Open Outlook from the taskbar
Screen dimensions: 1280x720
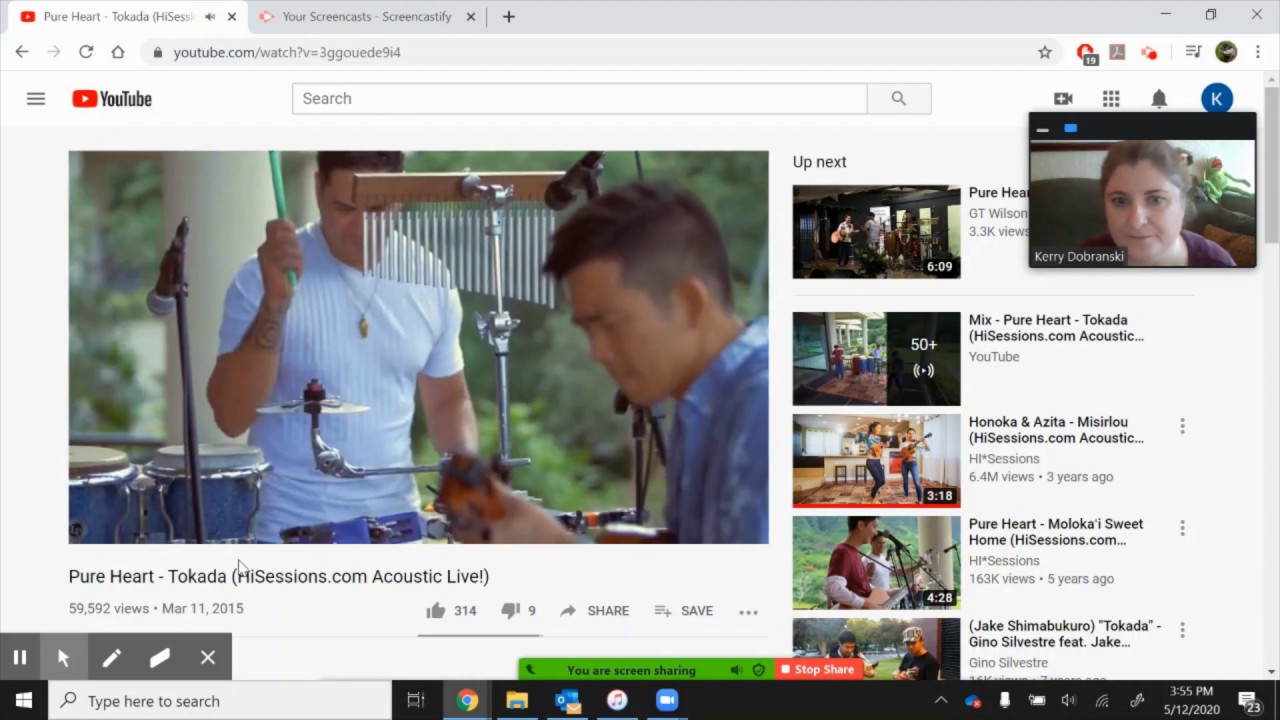click(567, 701)
